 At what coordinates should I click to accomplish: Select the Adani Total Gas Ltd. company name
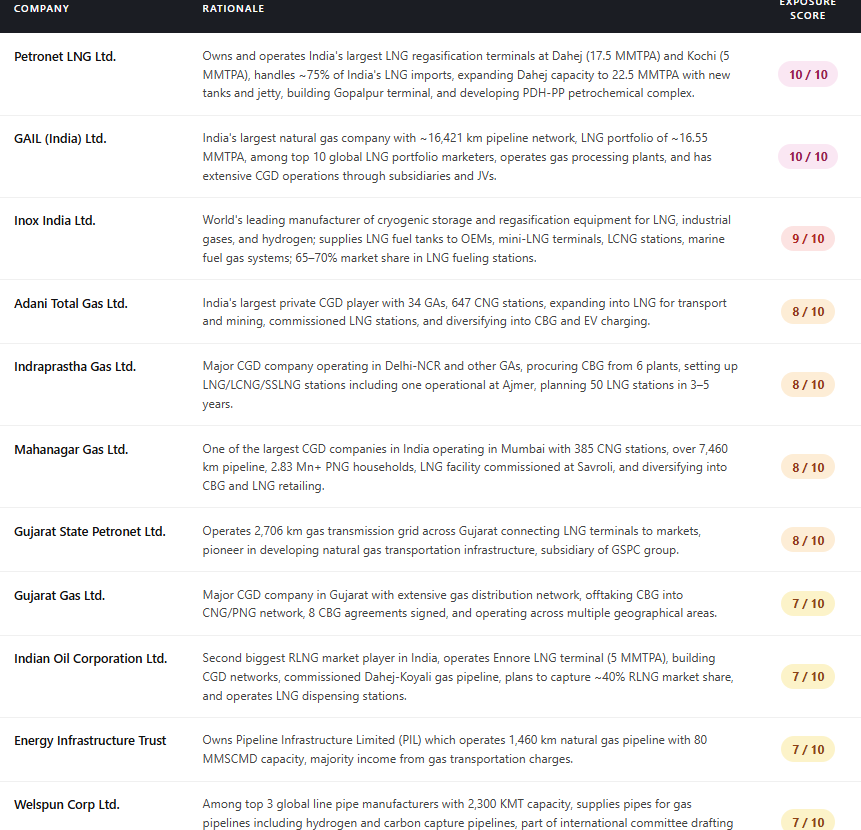[x=70, y=304]
